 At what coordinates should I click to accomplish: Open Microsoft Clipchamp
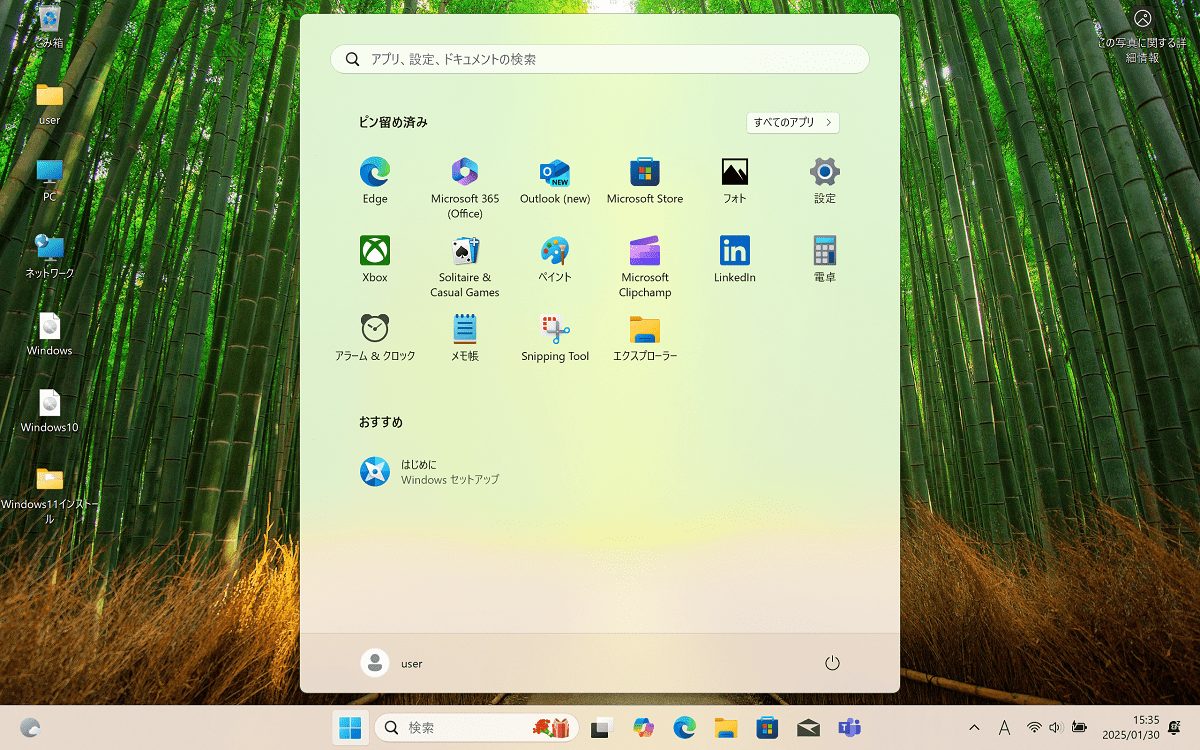click(645, 267)
